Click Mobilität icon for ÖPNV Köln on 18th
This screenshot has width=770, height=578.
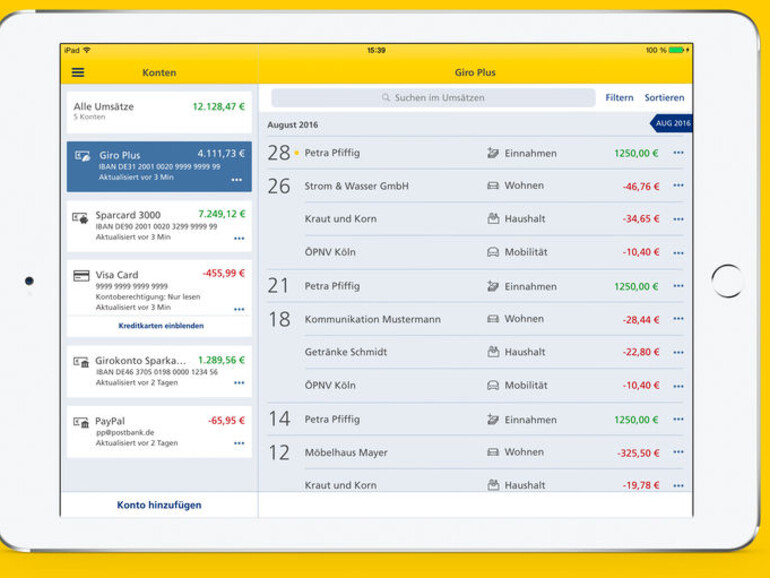[493, 385]
